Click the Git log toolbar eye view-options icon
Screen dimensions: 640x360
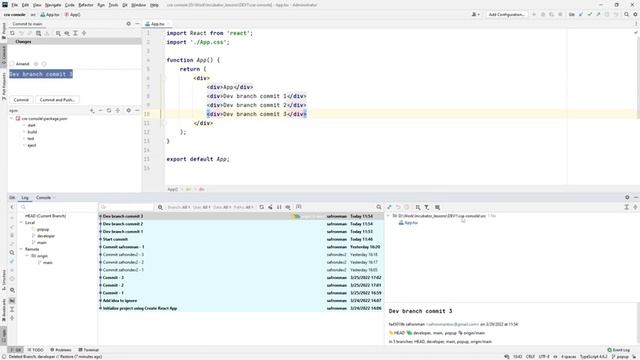[x=288, y=207]
